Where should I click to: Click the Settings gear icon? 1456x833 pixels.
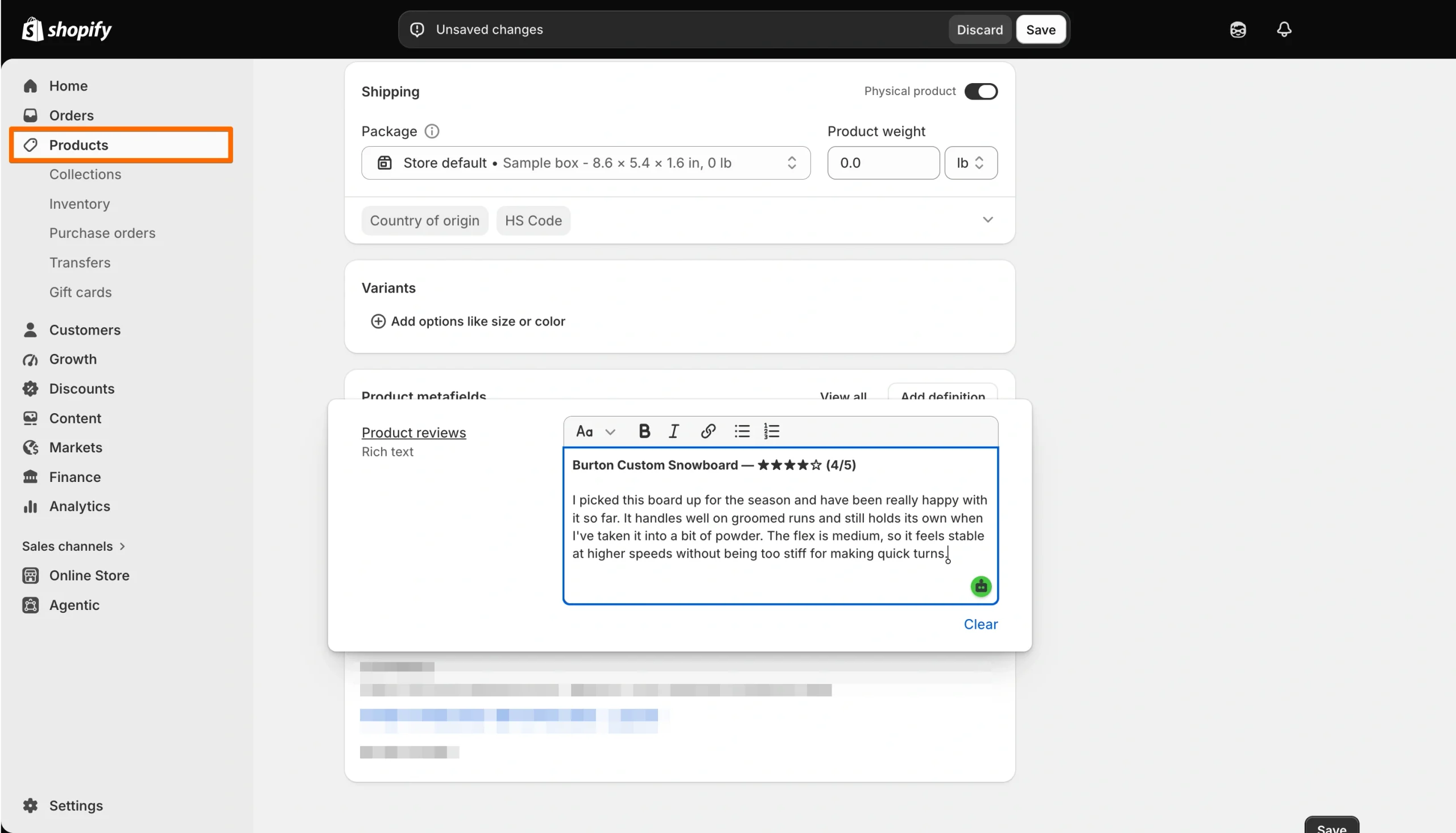[30, 806]
